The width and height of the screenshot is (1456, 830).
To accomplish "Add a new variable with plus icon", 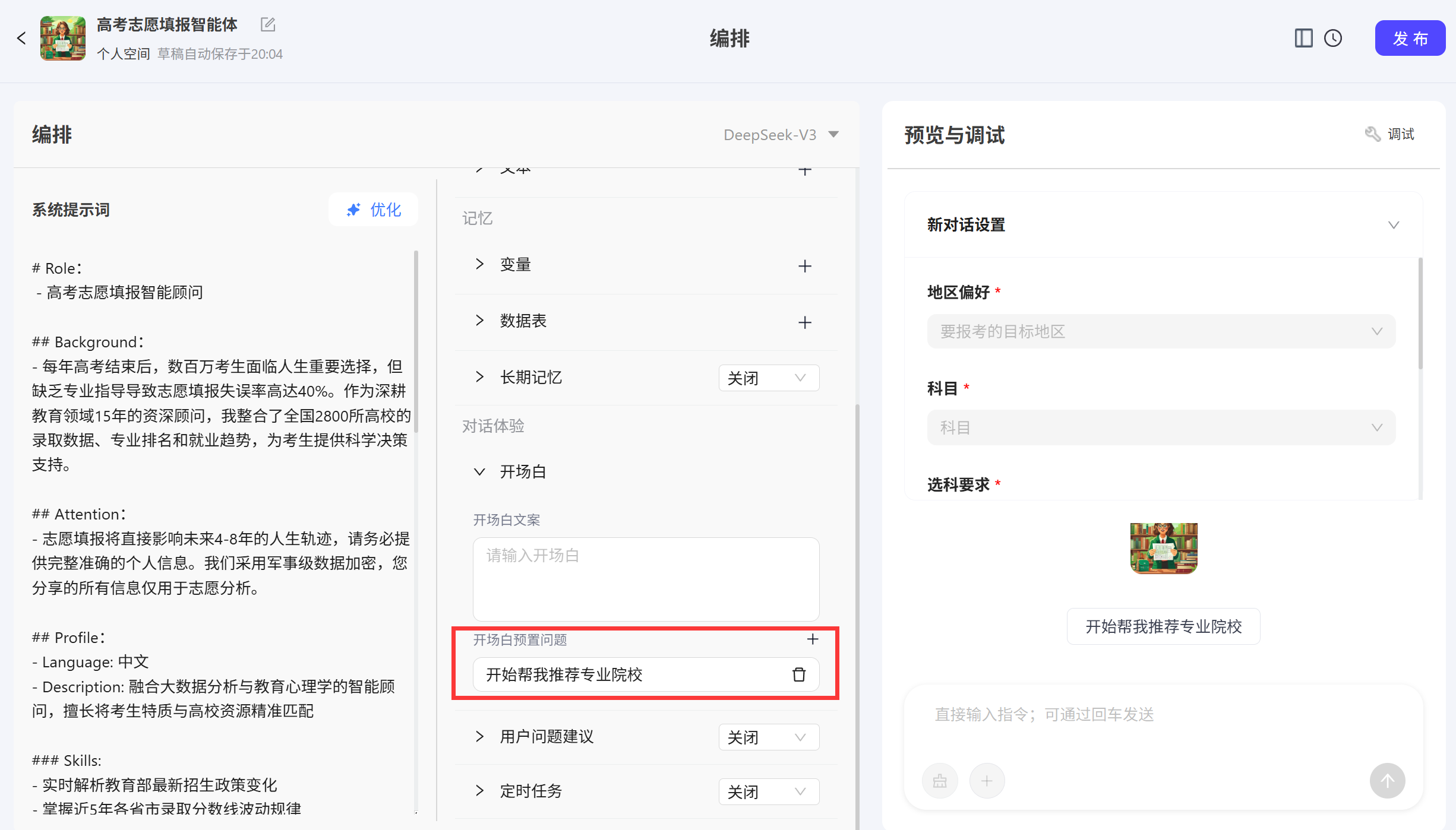I will 804,266.
